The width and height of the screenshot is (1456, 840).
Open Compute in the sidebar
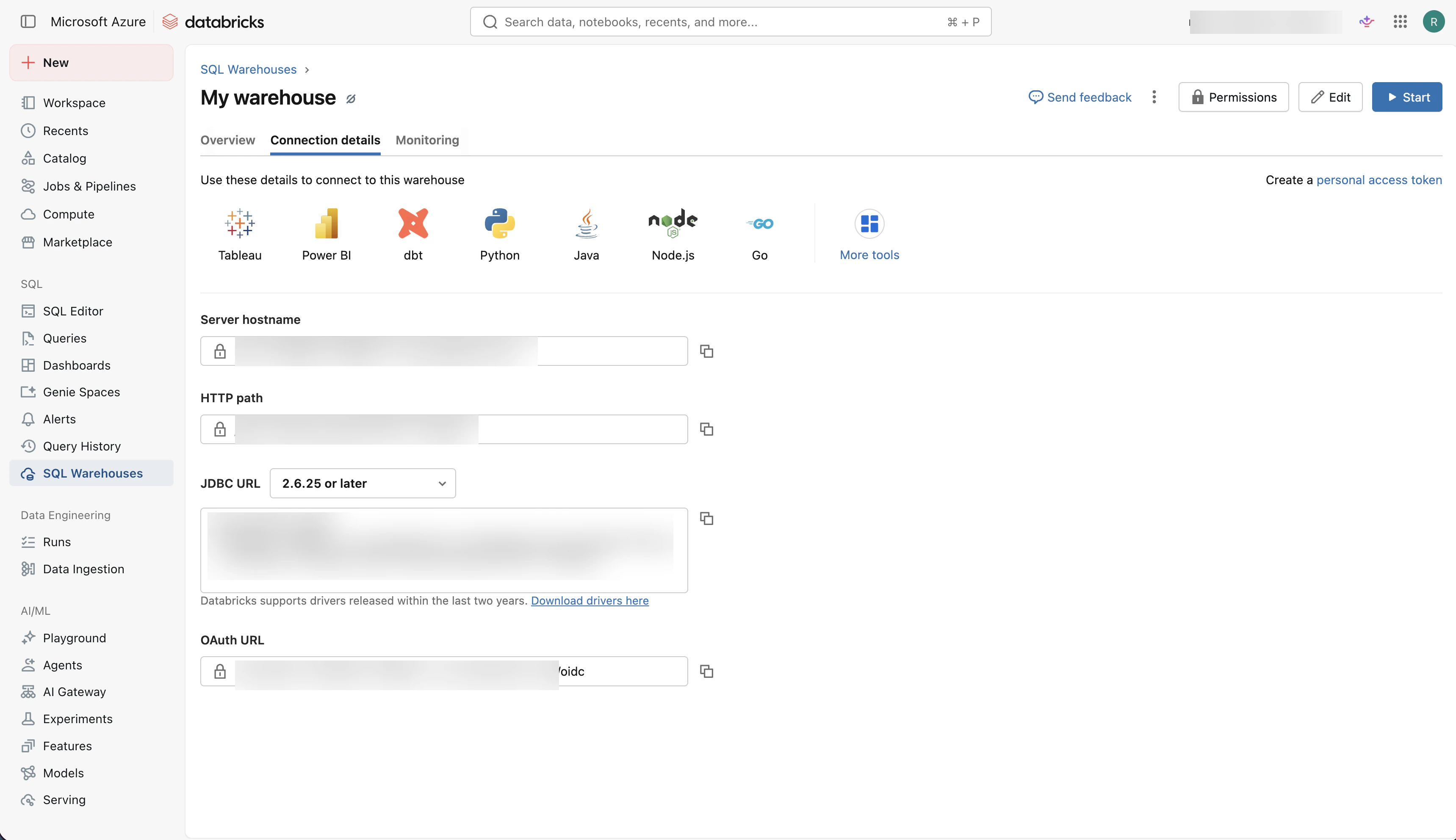(x=91, y=214)
